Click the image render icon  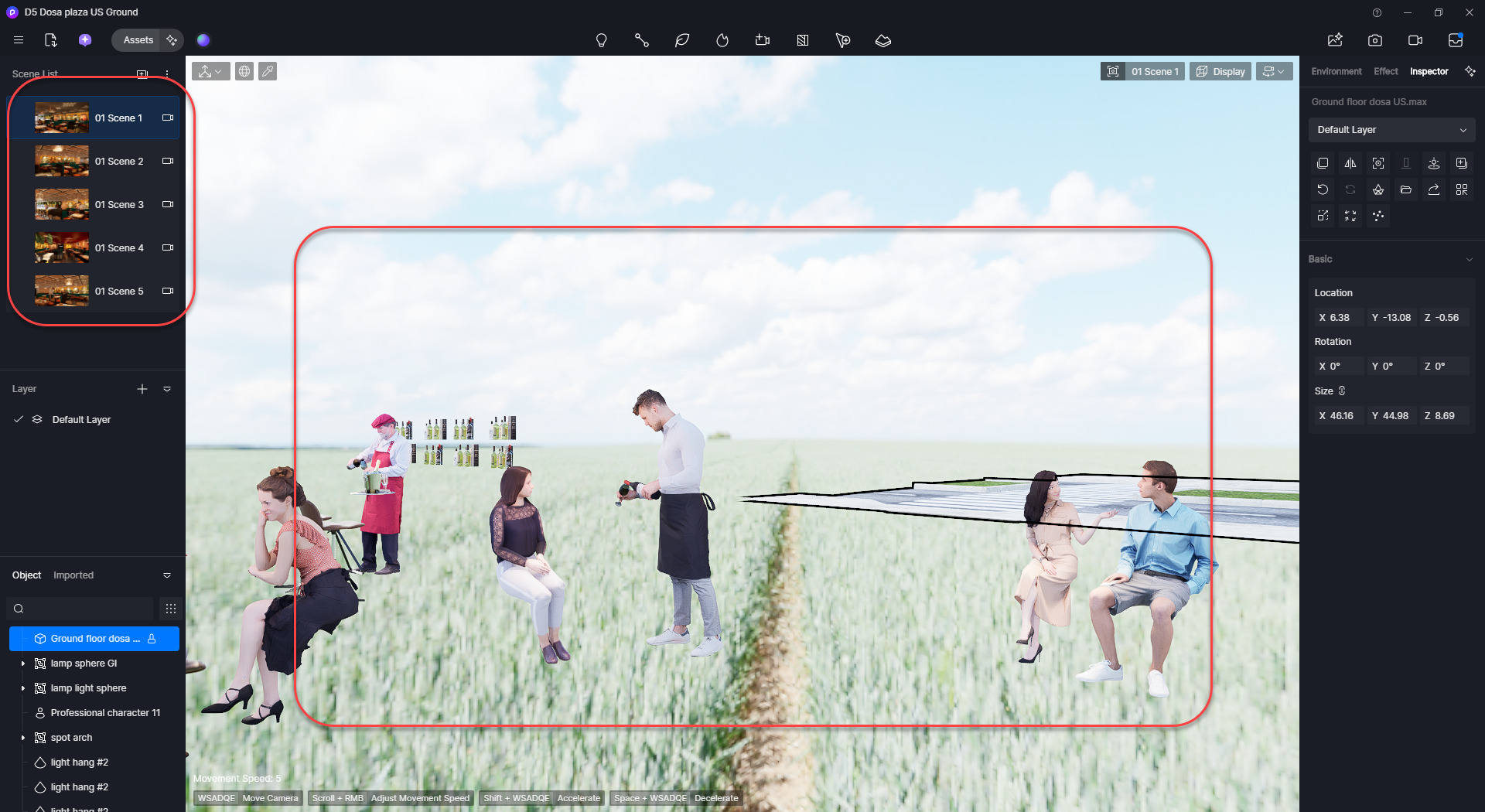(1374, 40)
